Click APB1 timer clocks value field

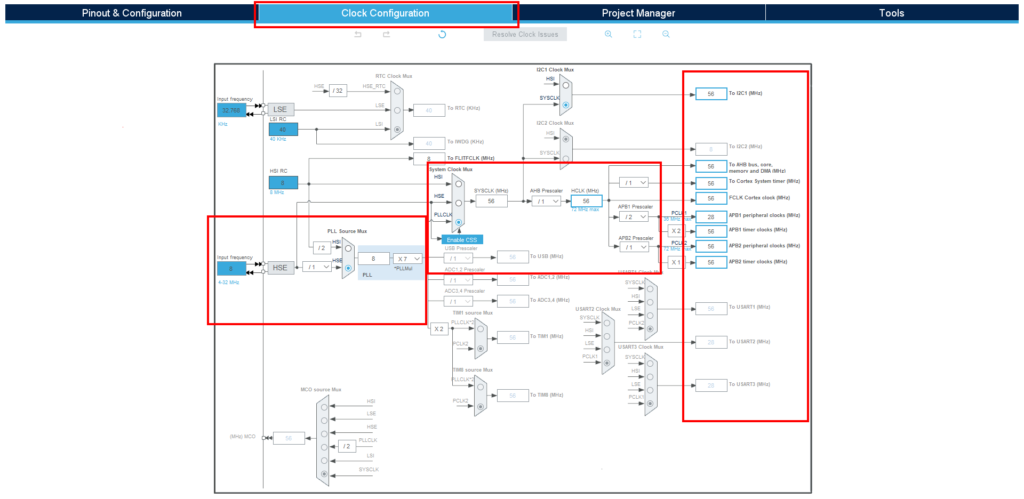pos(711,231)
